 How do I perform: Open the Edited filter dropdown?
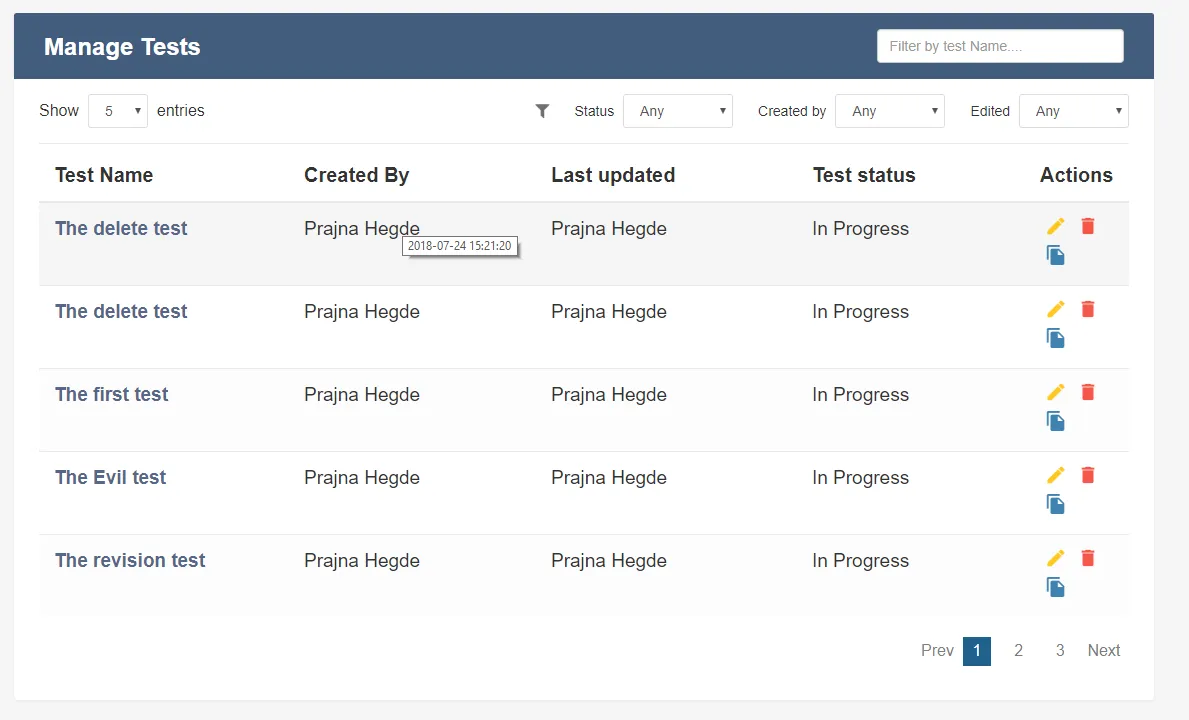pyautogui.click(x=1074, y=111)
